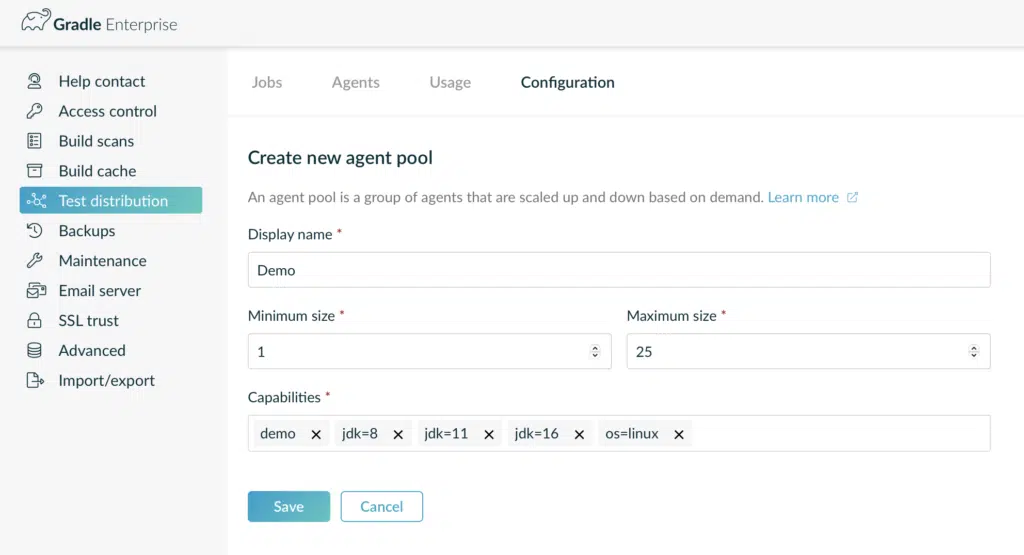Image resolution: width=1024 pixels, height=555 pixels.
Task: Open Build scans list icon
Action: [x=35, y=141]
